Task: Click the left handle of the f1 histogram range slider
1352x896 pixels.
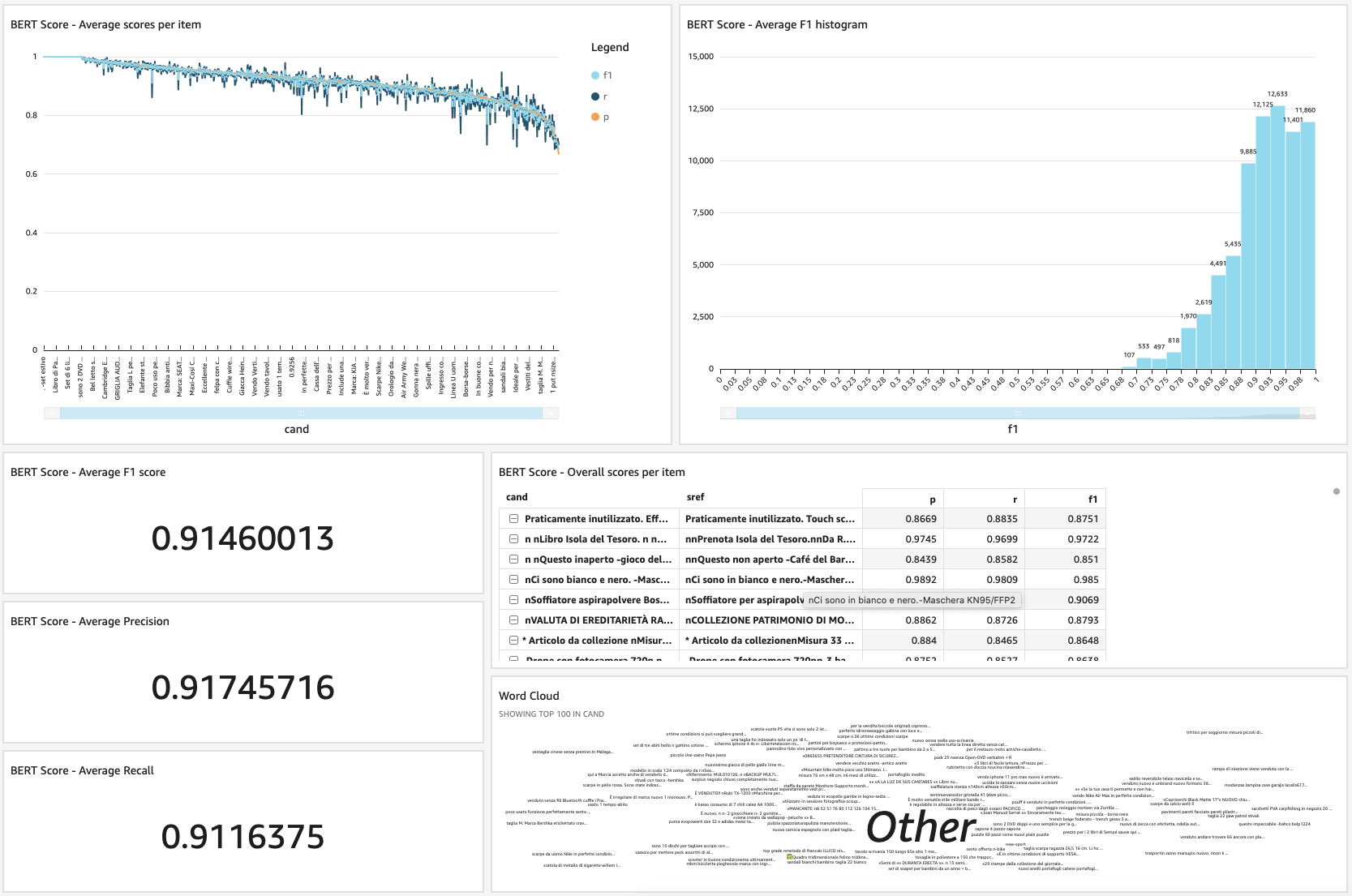Action: tap(728, 413)
